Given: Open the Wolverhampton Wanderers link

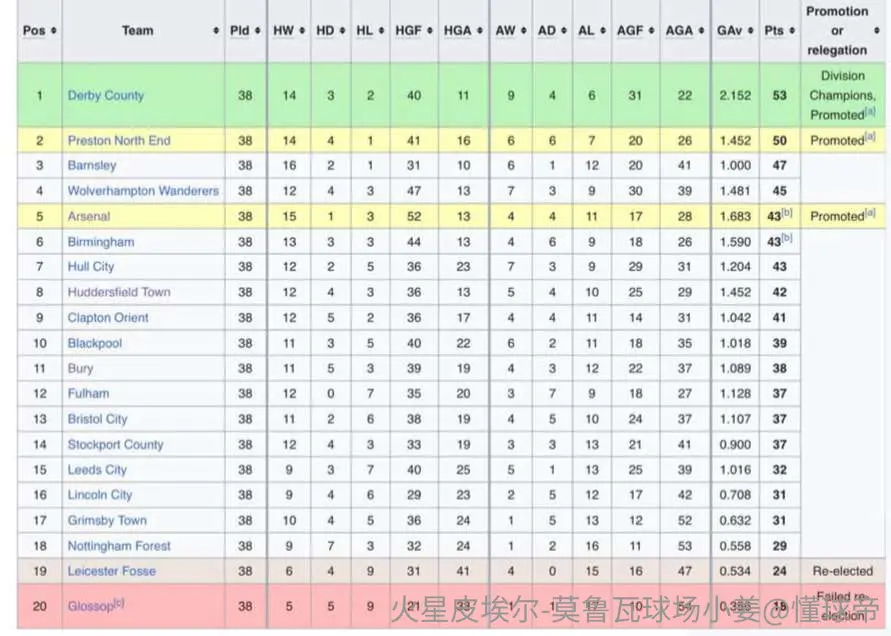Looking at the screenshot, I should point(143,191).
